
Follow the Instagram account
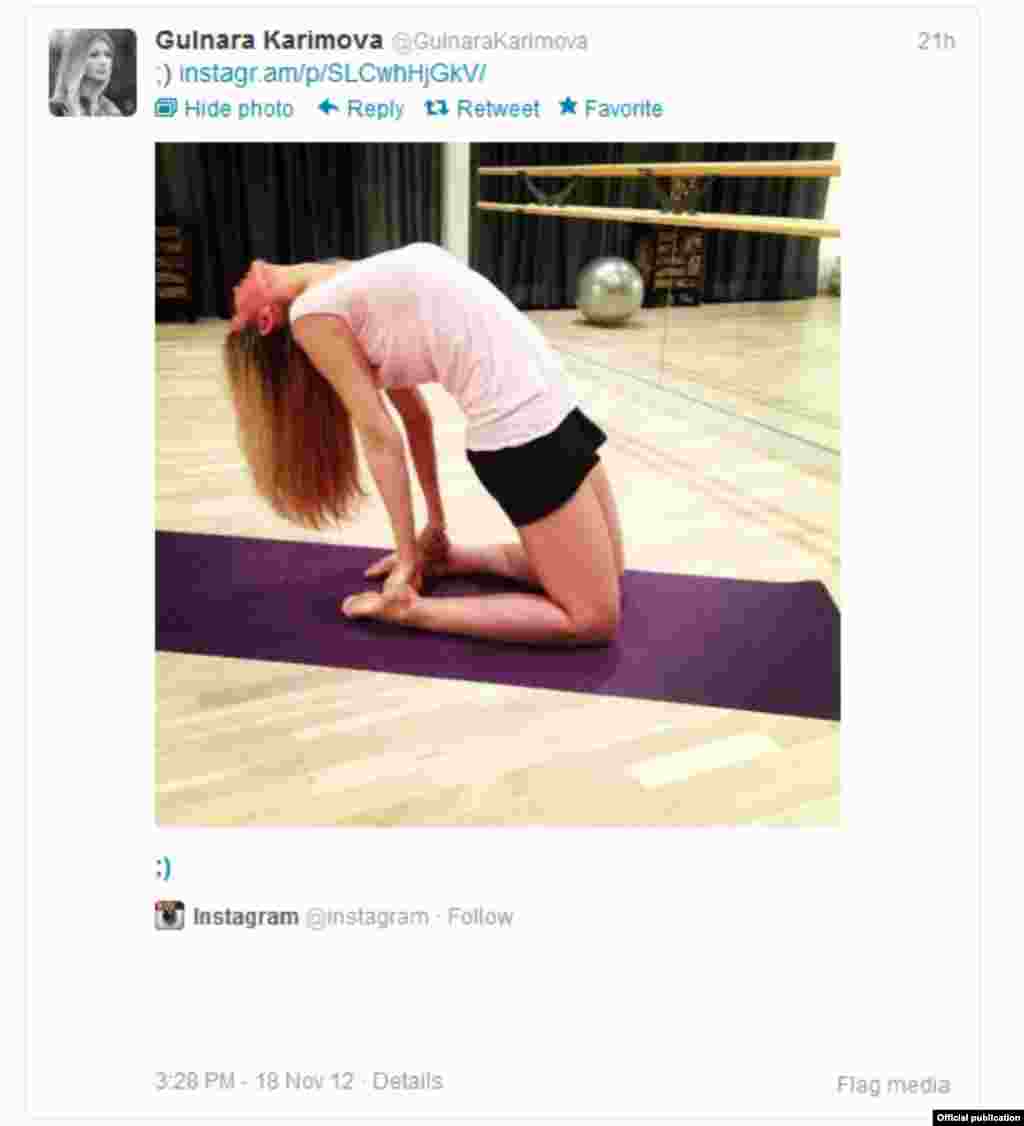coord(480,917)
